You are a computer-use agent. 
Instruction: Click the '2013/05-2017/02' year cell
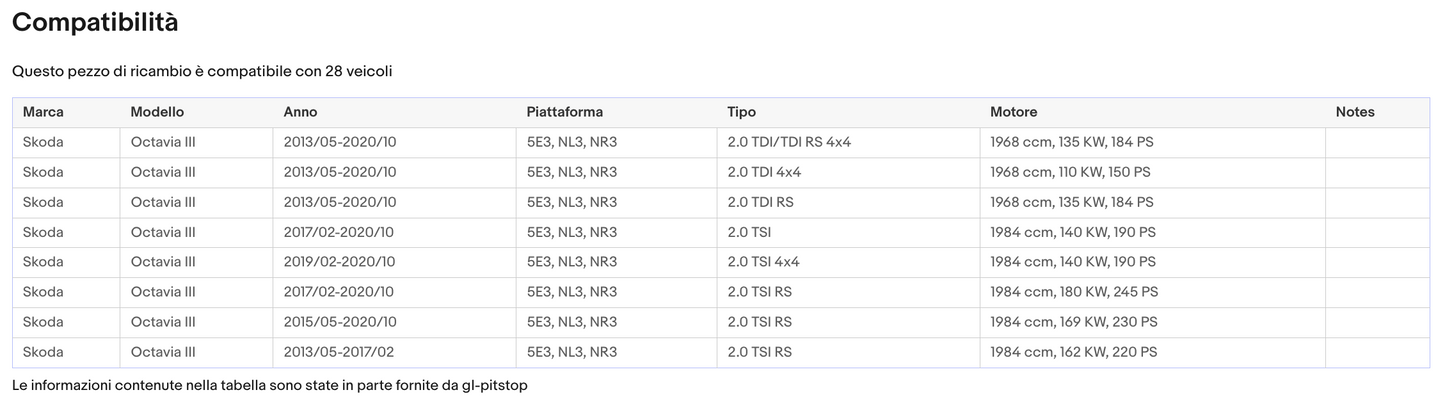[x=339, y=352]
